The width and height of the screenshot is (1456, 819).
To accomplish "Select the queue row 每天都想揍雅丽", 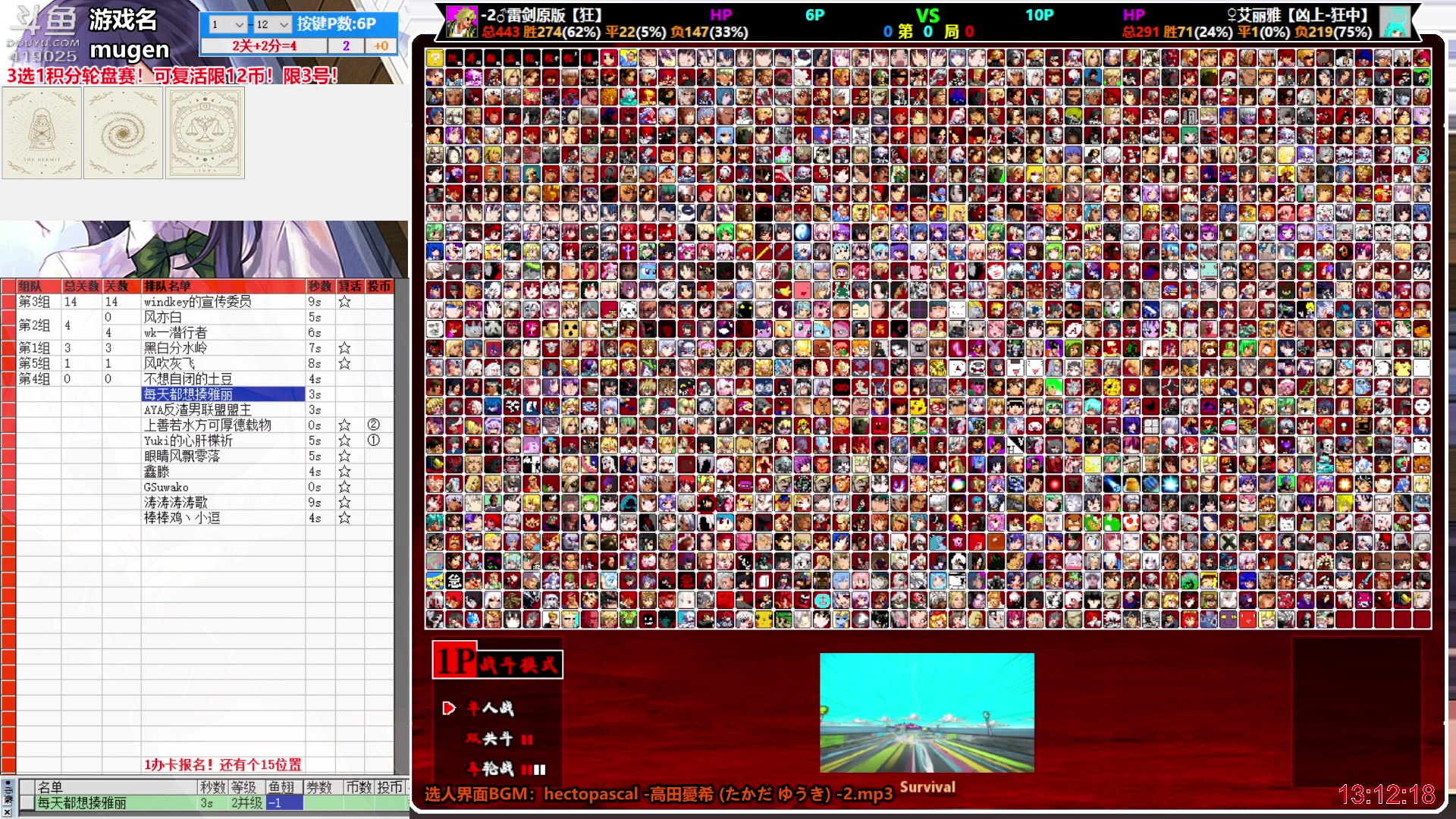I will click(x=223, y=394).
